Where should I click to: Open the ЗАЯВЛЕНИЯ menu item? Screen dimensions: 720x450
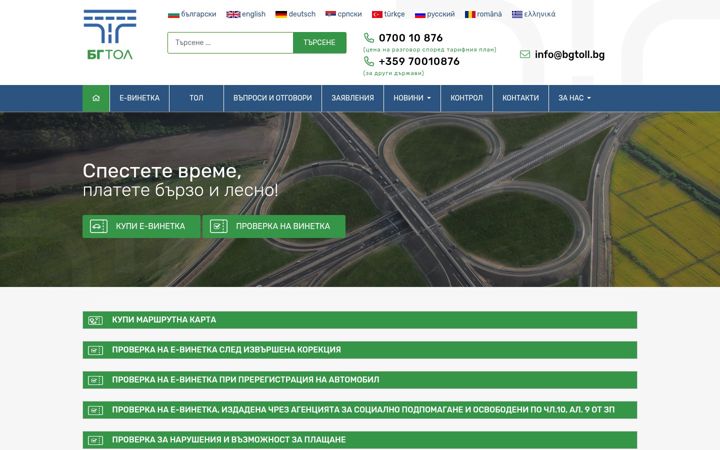[353, 98]
